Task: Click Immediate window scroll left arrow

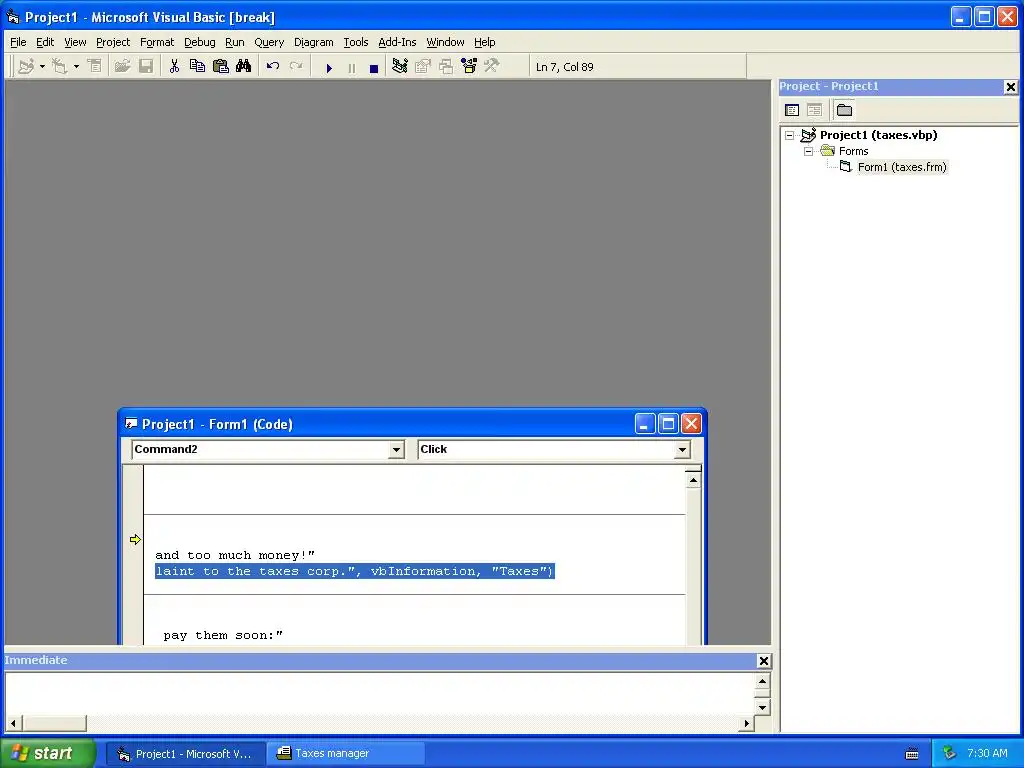Action: click(13, 723)
